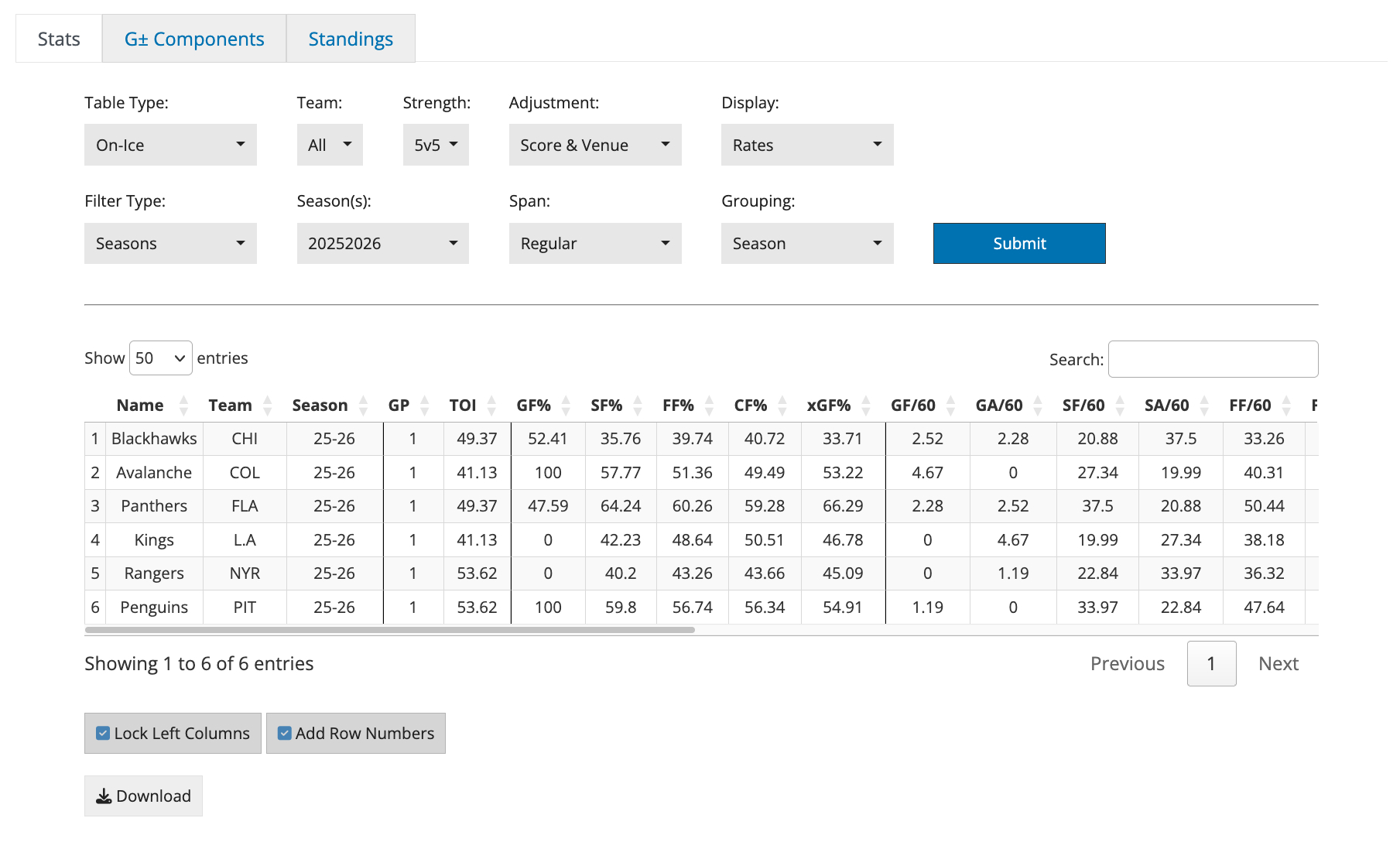Click the horizontal table scrollbar

pos(389,630)
